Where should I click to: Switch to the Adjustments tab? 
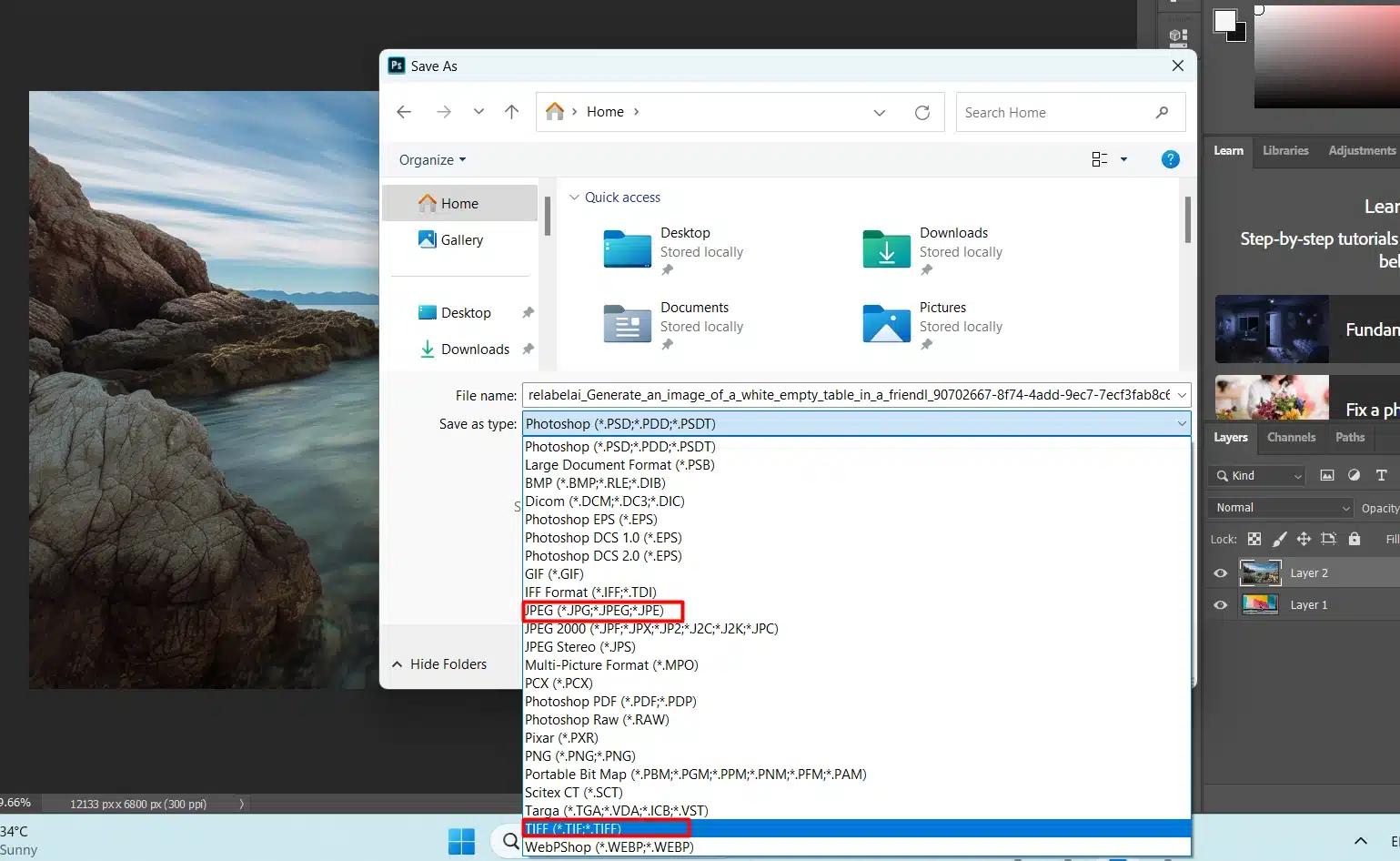click(1361, 151)
